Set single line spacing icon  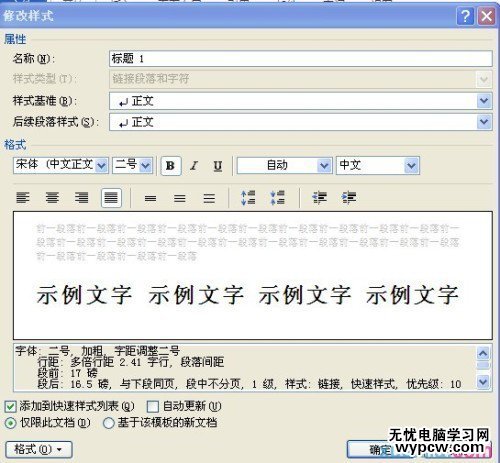pyautogui.click(x=150, y=198)
